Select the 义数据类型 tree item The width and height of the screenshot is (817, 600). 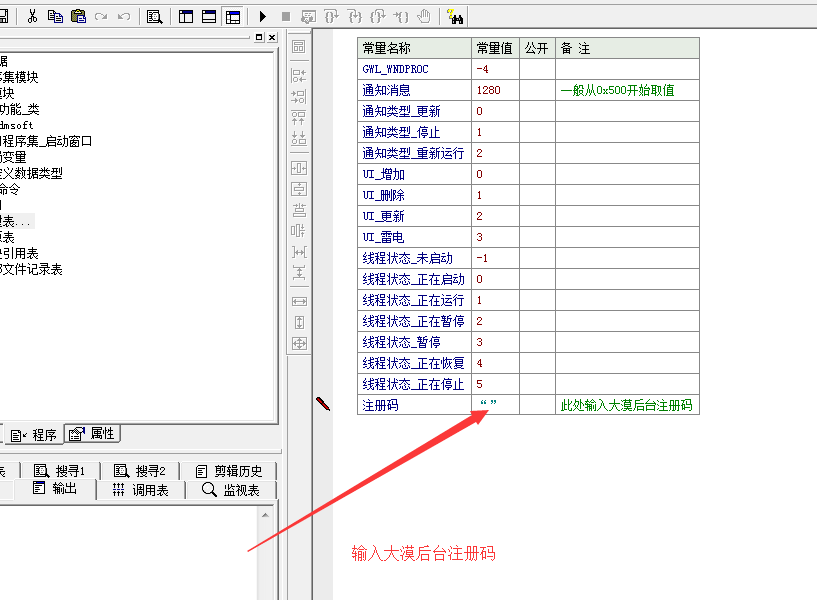click(x=31, y=173)
